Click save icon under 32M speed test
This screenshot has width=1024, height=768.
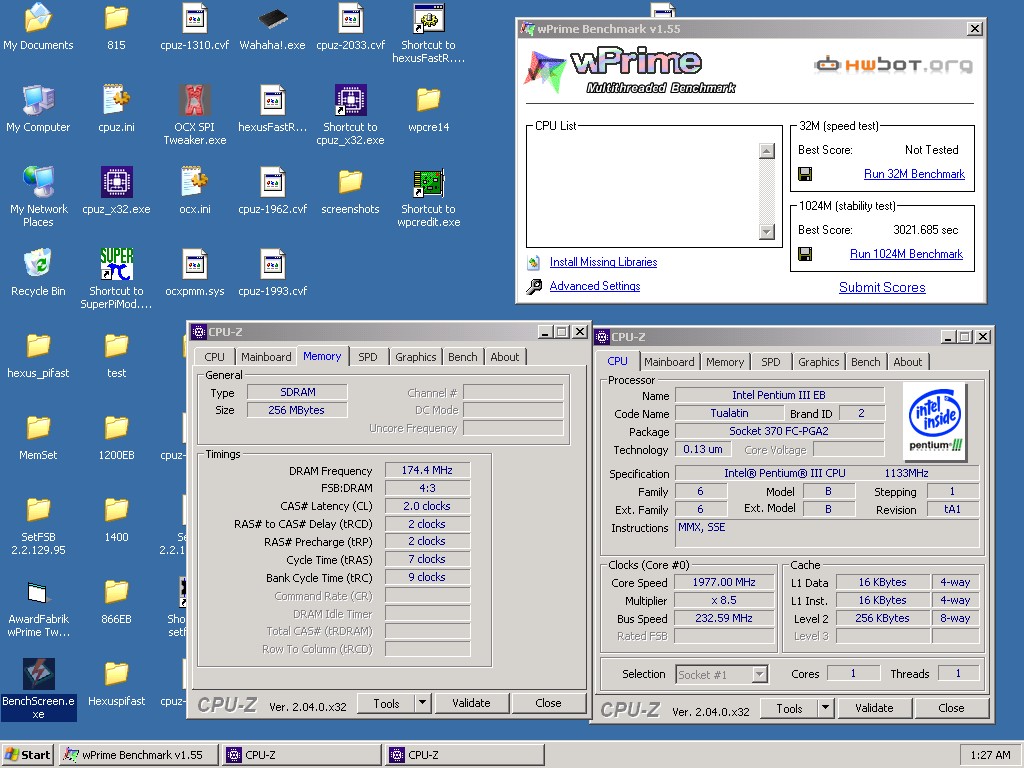[x=805, y=174]
